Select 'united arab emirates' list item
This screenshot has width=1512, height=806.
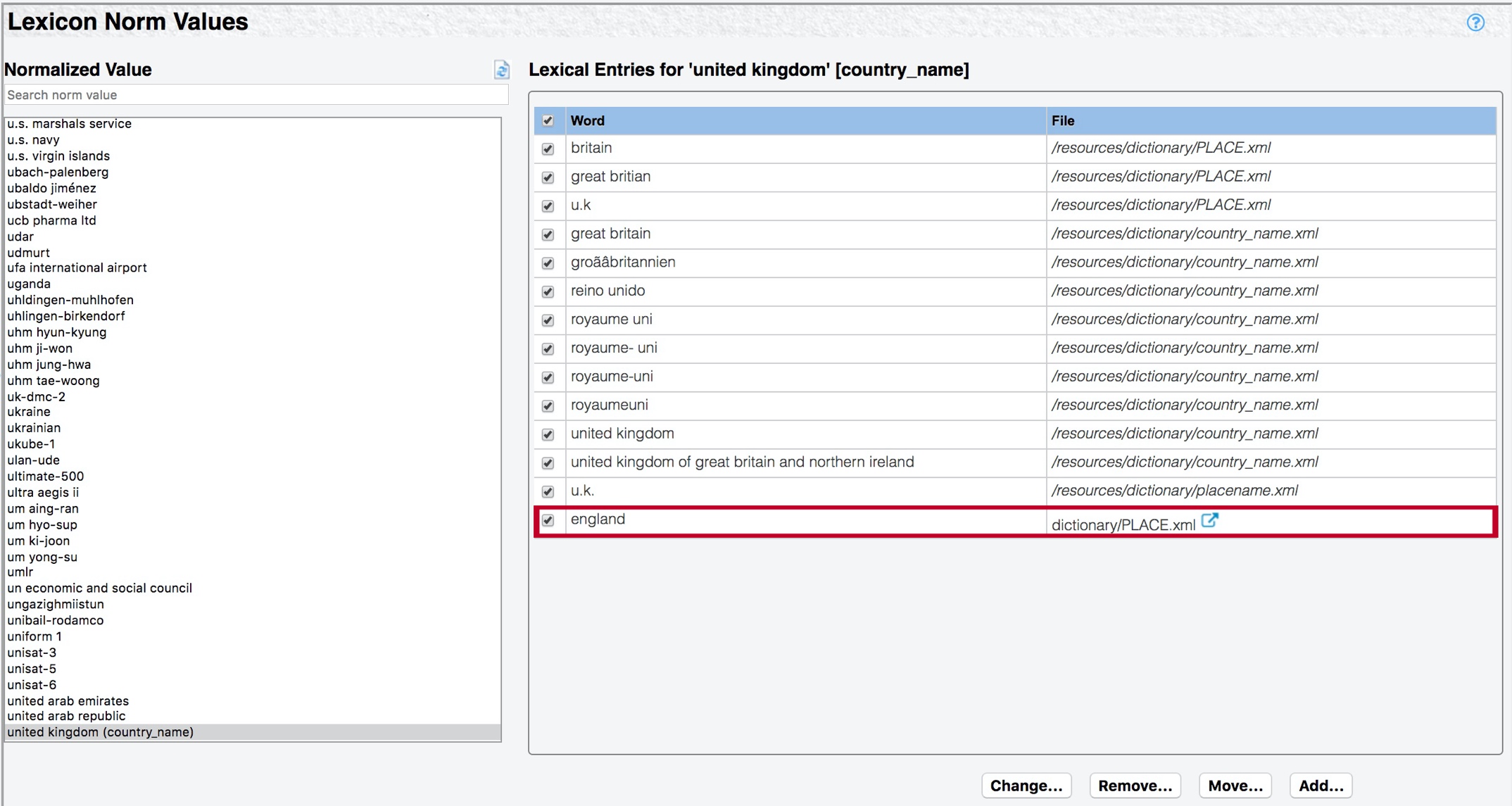click(x=68, y=701)
